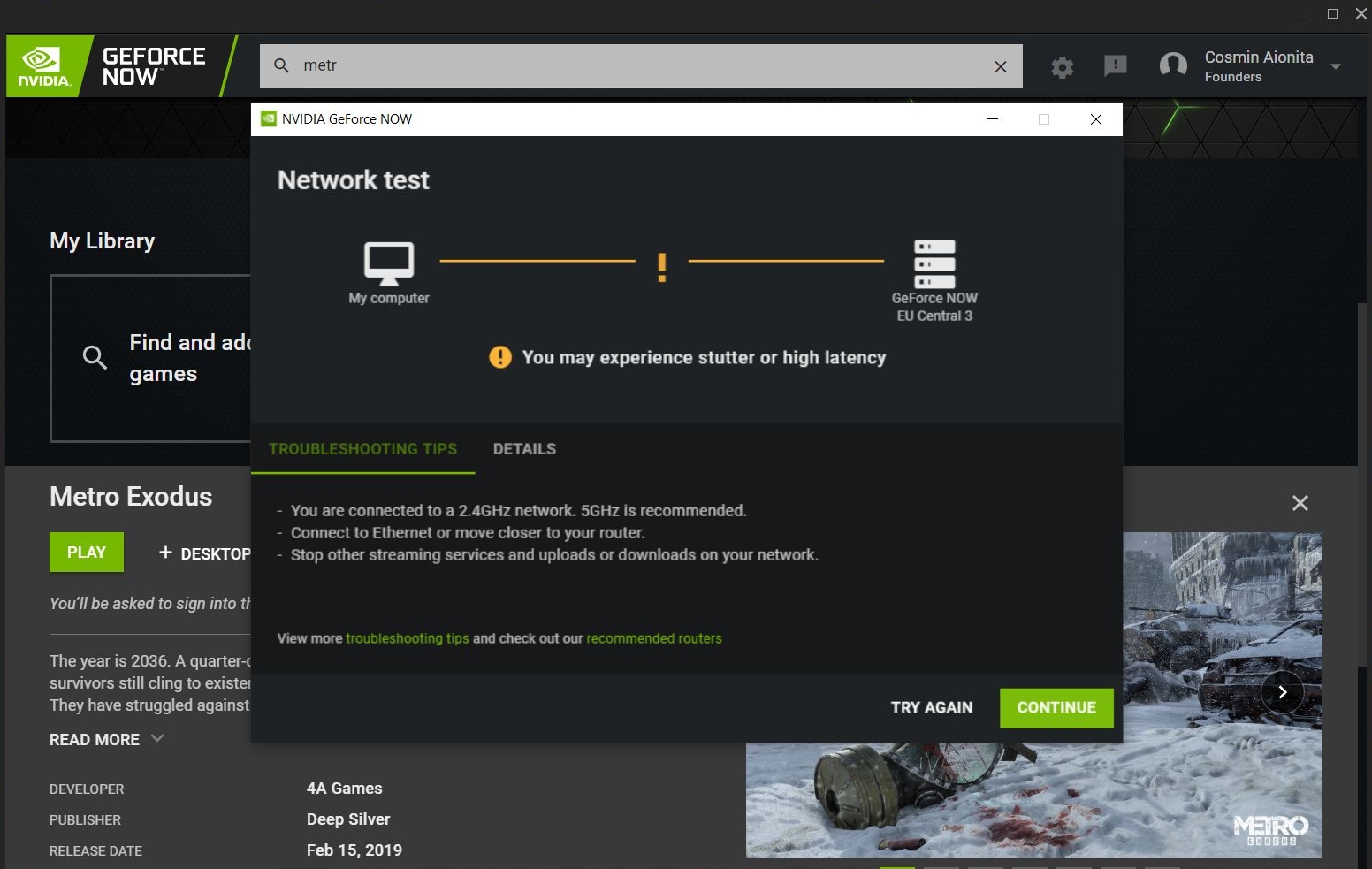Click the search input containing metr
This screenshot has height=869, width=1372.
pos(641,66)
